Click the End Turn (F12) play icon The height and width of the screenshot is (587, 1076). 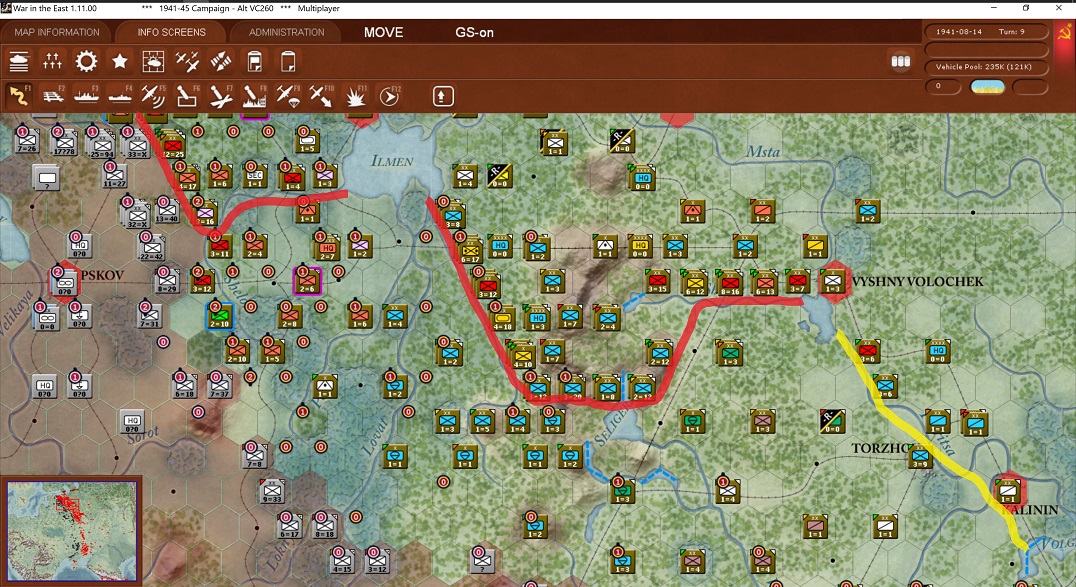(x=389, y=97)
